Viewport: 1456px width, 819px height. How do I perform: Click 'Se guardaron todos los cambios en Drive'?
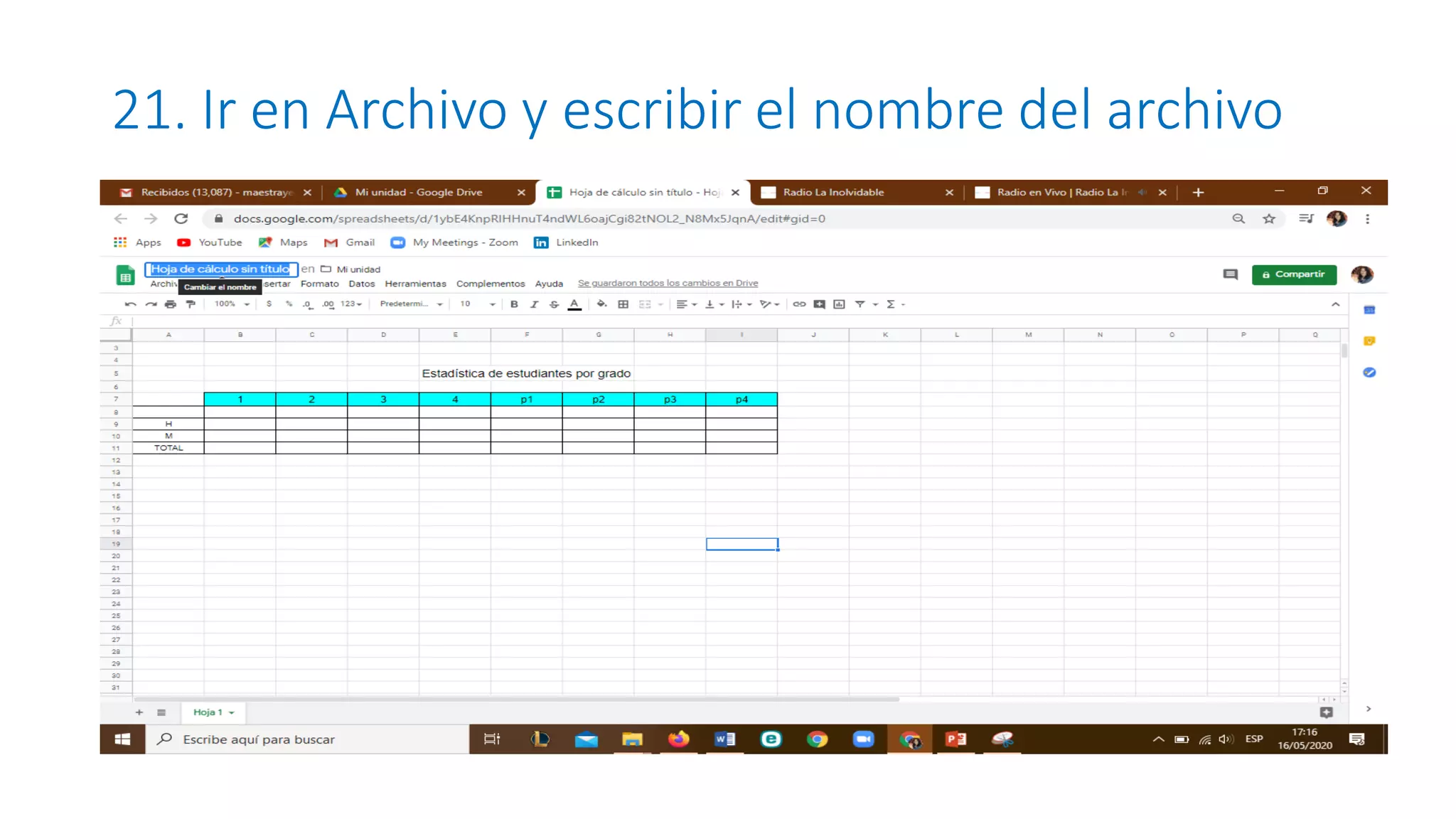click(x=668, y=283)
